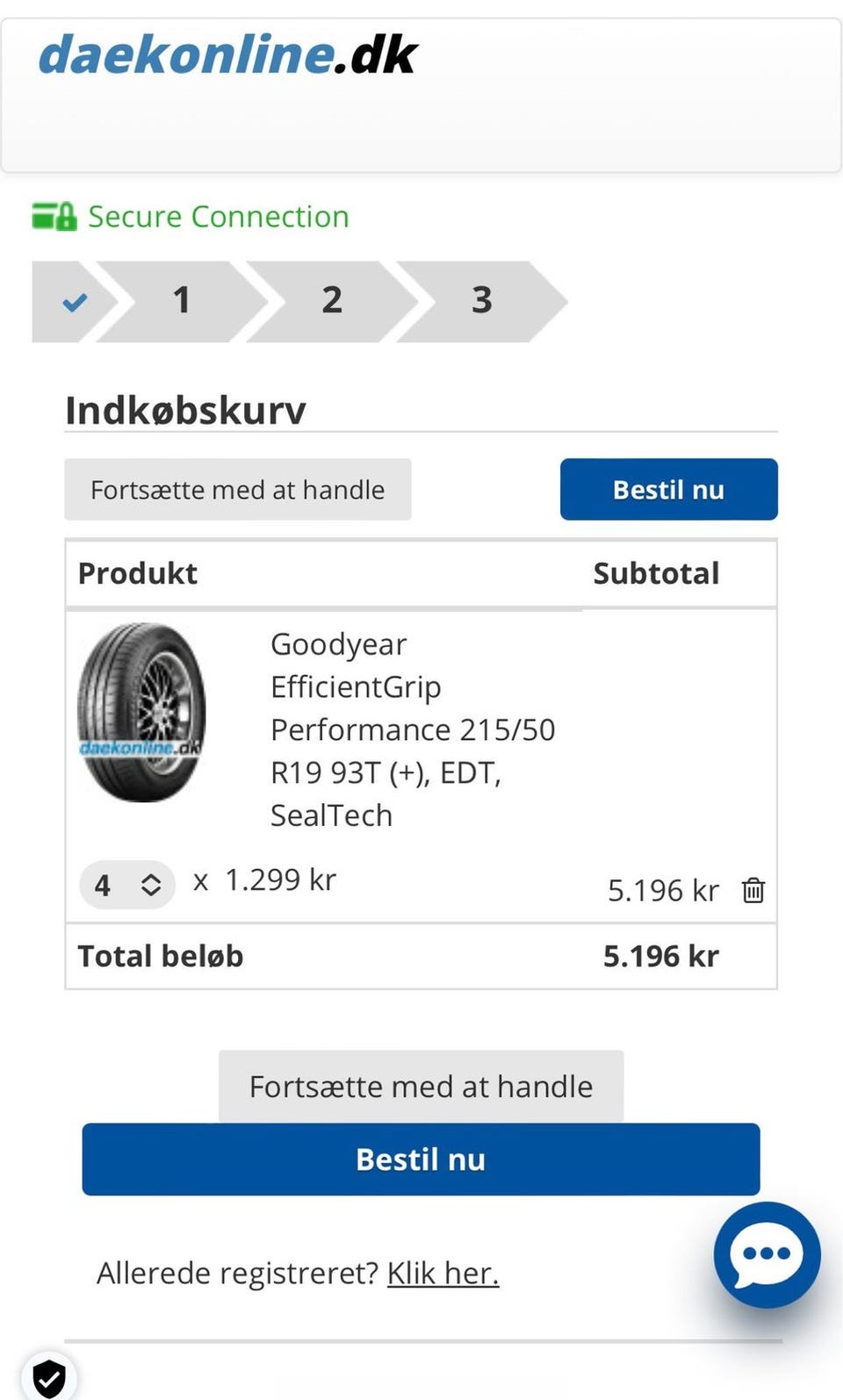Click the daekonline.dk logo
Image resolution: width=843 pixels, height=1400 pixels.
(227, 55)
